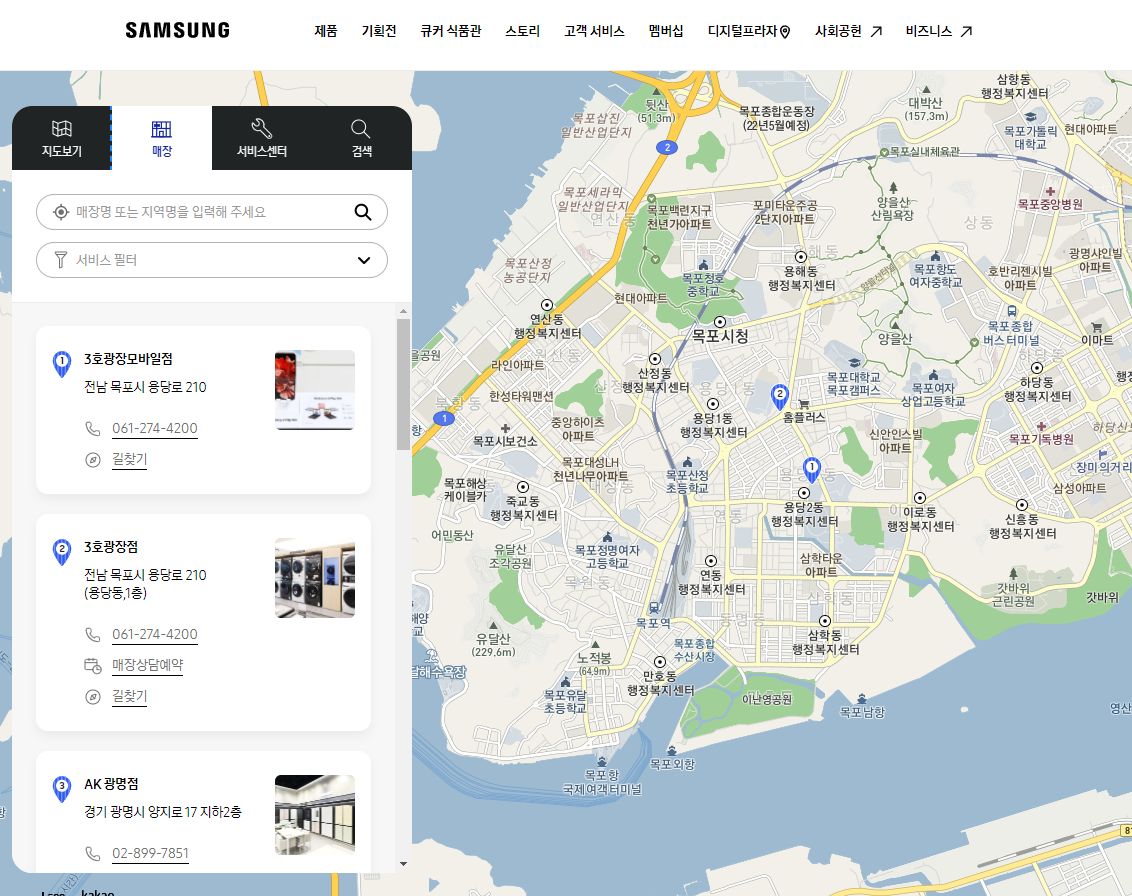Click the calendar reservation icon
The width and height of the screenshot is (1132, 896).
(93, 666)
